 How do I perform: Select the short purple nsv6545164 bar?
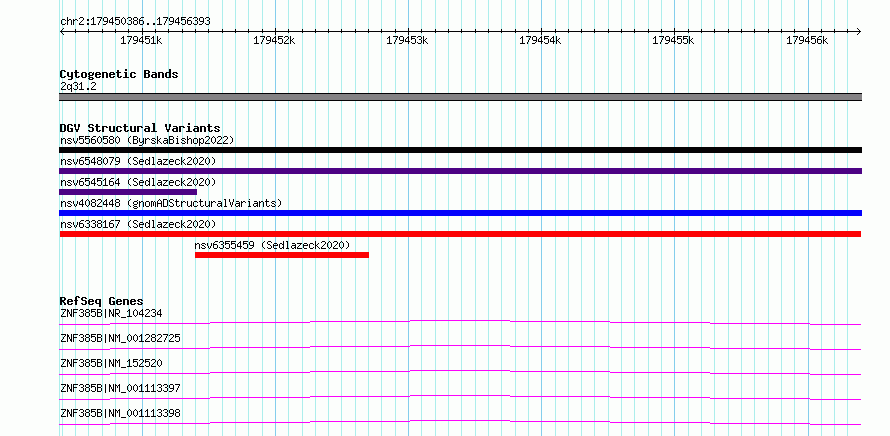point(128,192)
